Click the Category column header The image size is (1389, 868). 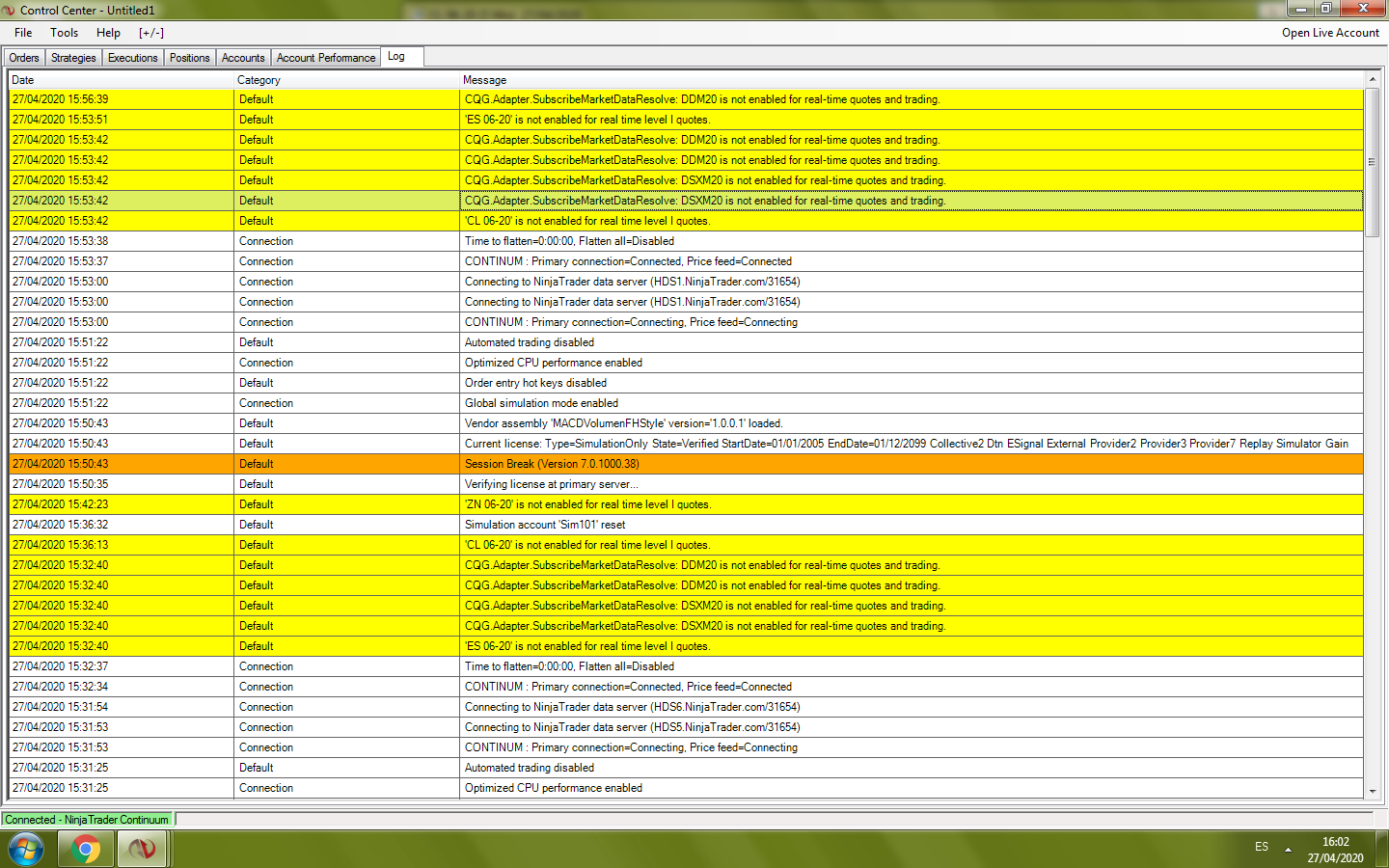pyautogui.click(x=347, y=80)
